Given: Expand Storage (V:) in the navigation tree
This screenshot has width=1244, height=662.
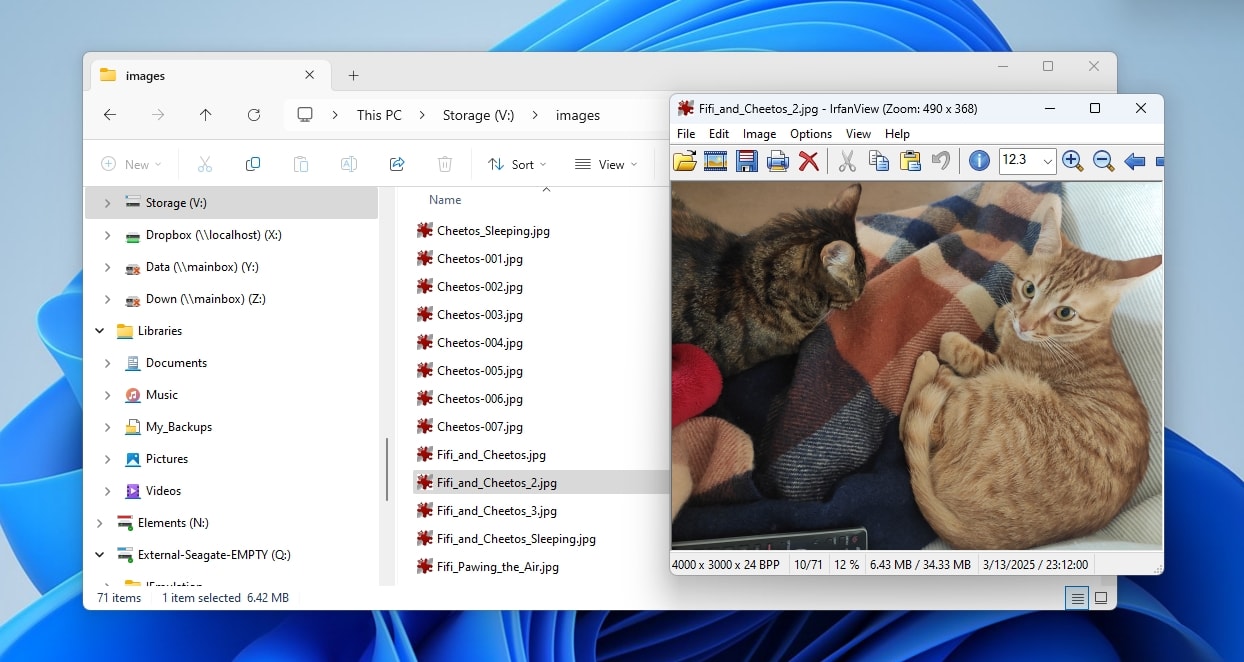Looking at the screenshot, I should coord(108,203).
